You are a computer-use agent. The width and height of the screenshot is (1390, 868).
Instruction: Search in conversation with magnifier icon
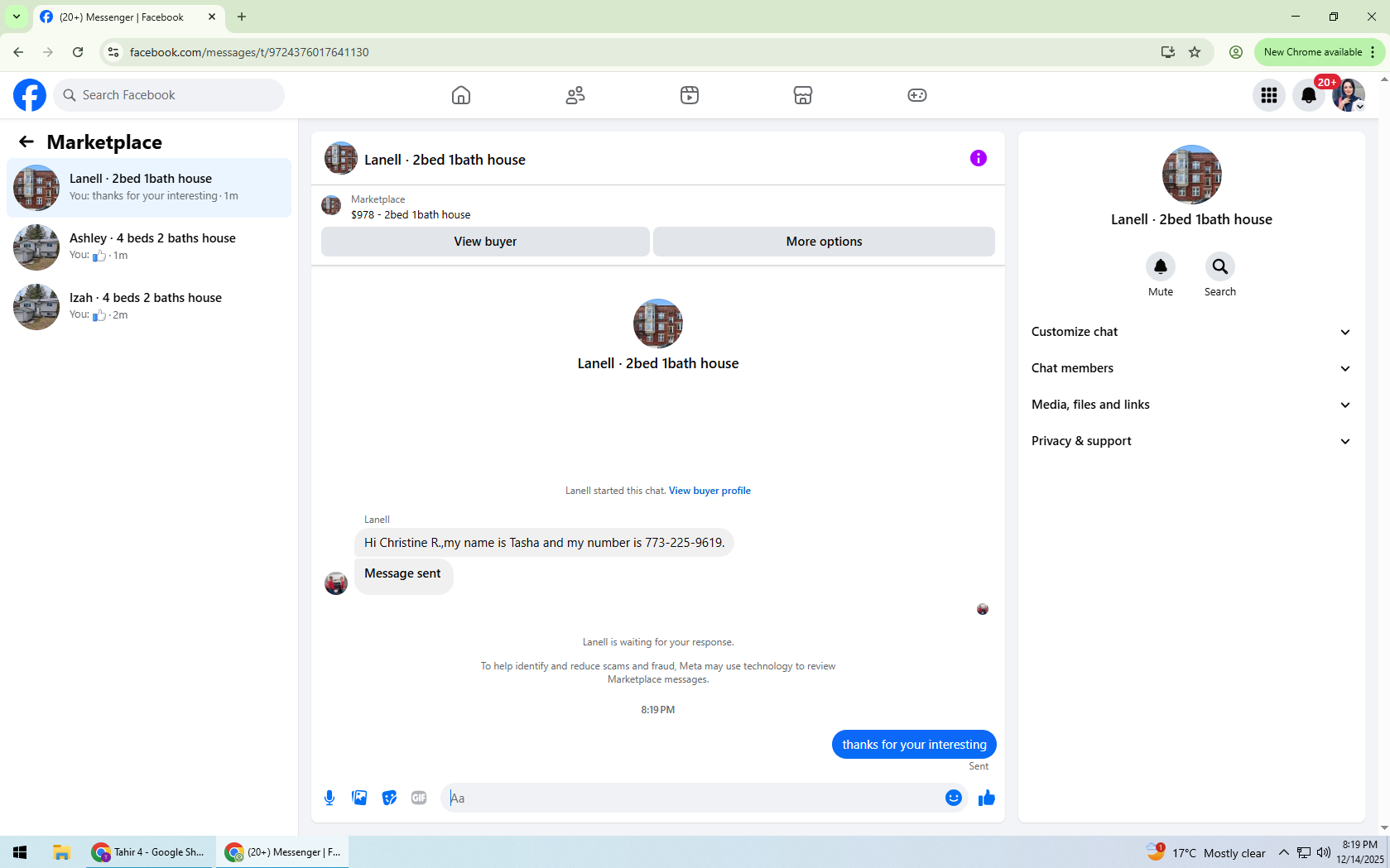1220,266
